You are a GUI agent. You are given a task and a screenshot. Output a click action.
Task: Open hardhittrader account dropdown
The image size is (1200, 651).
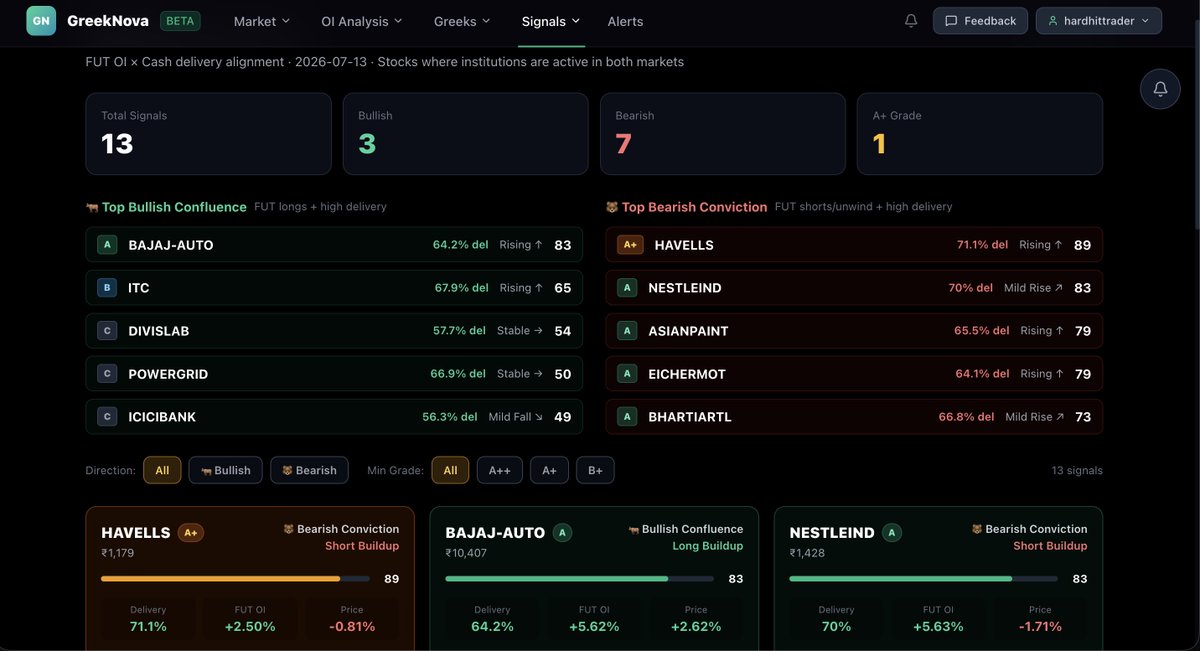click(x=1099, y=21)
